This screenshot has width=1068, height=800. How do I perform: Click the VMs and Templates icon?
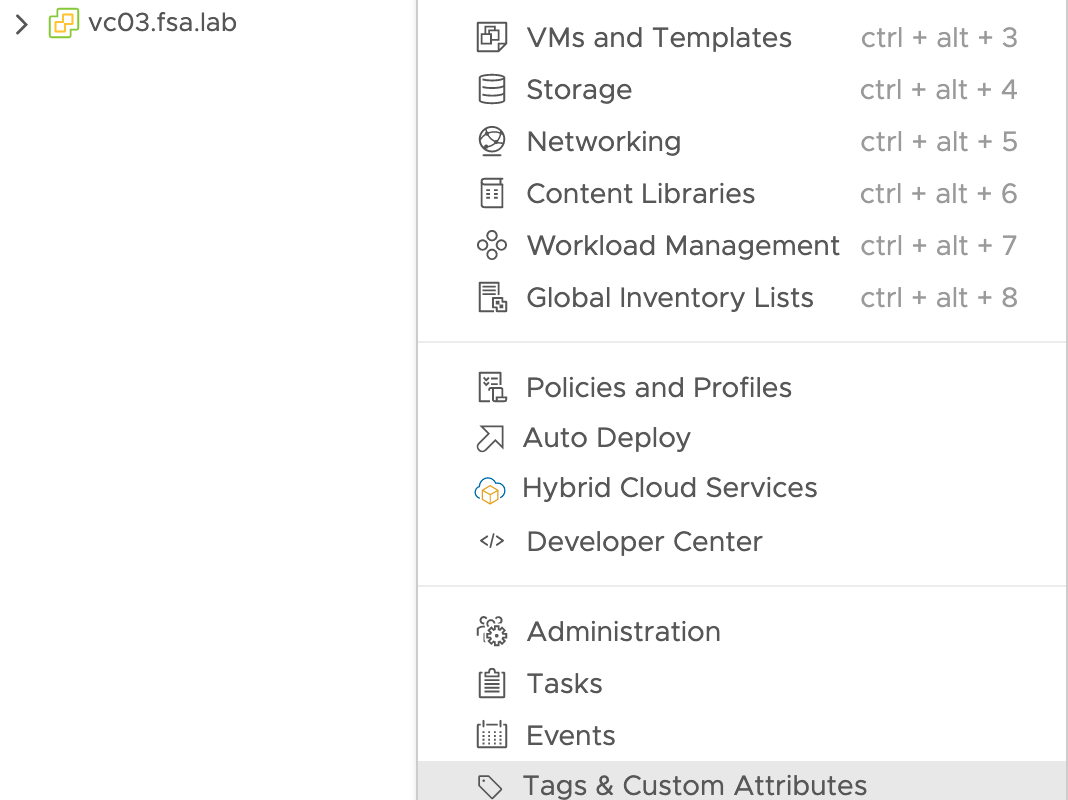coord(492,38)
